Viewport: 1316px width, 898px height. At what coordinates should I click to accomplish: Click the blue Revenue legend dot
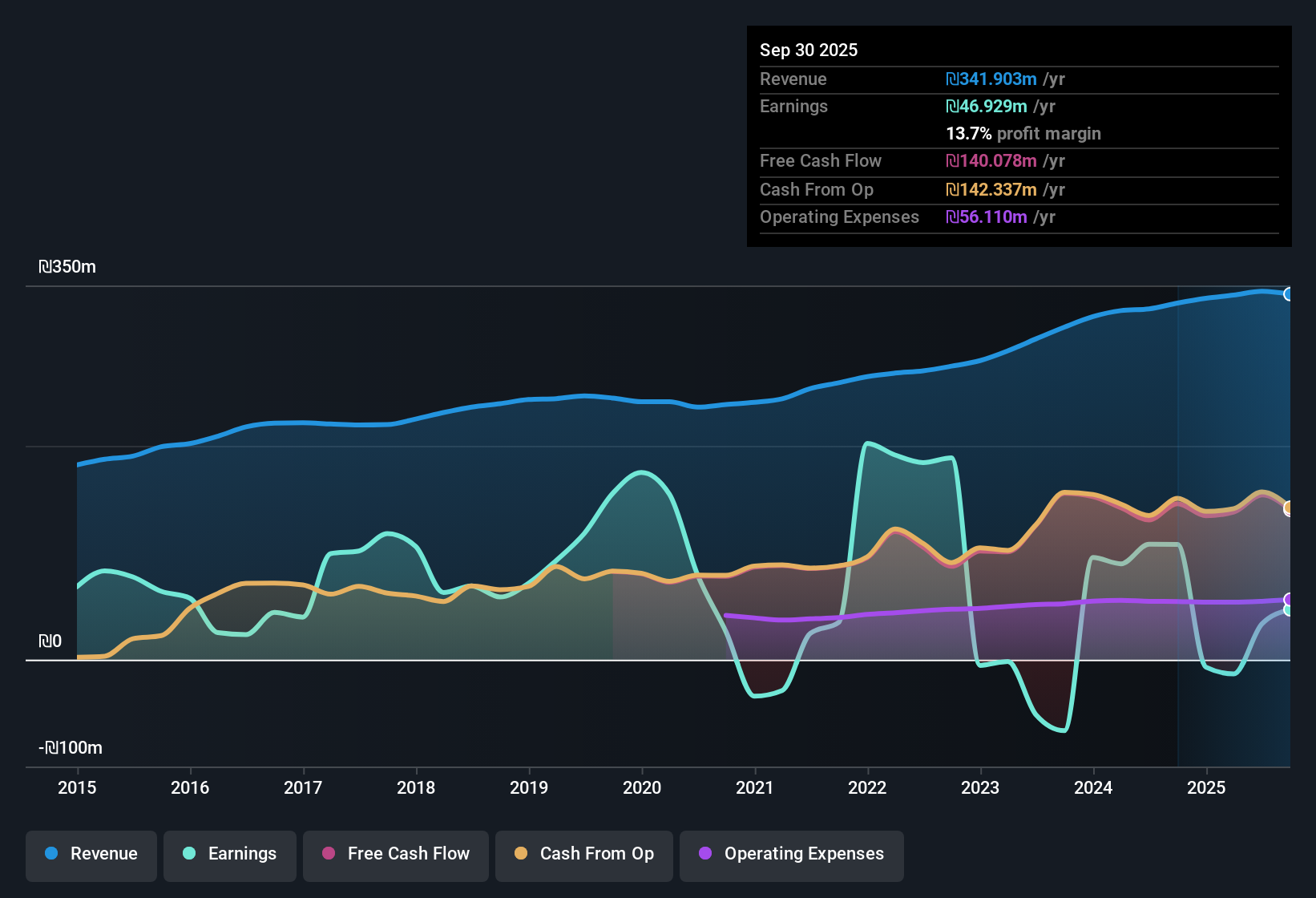click(50, 854)
